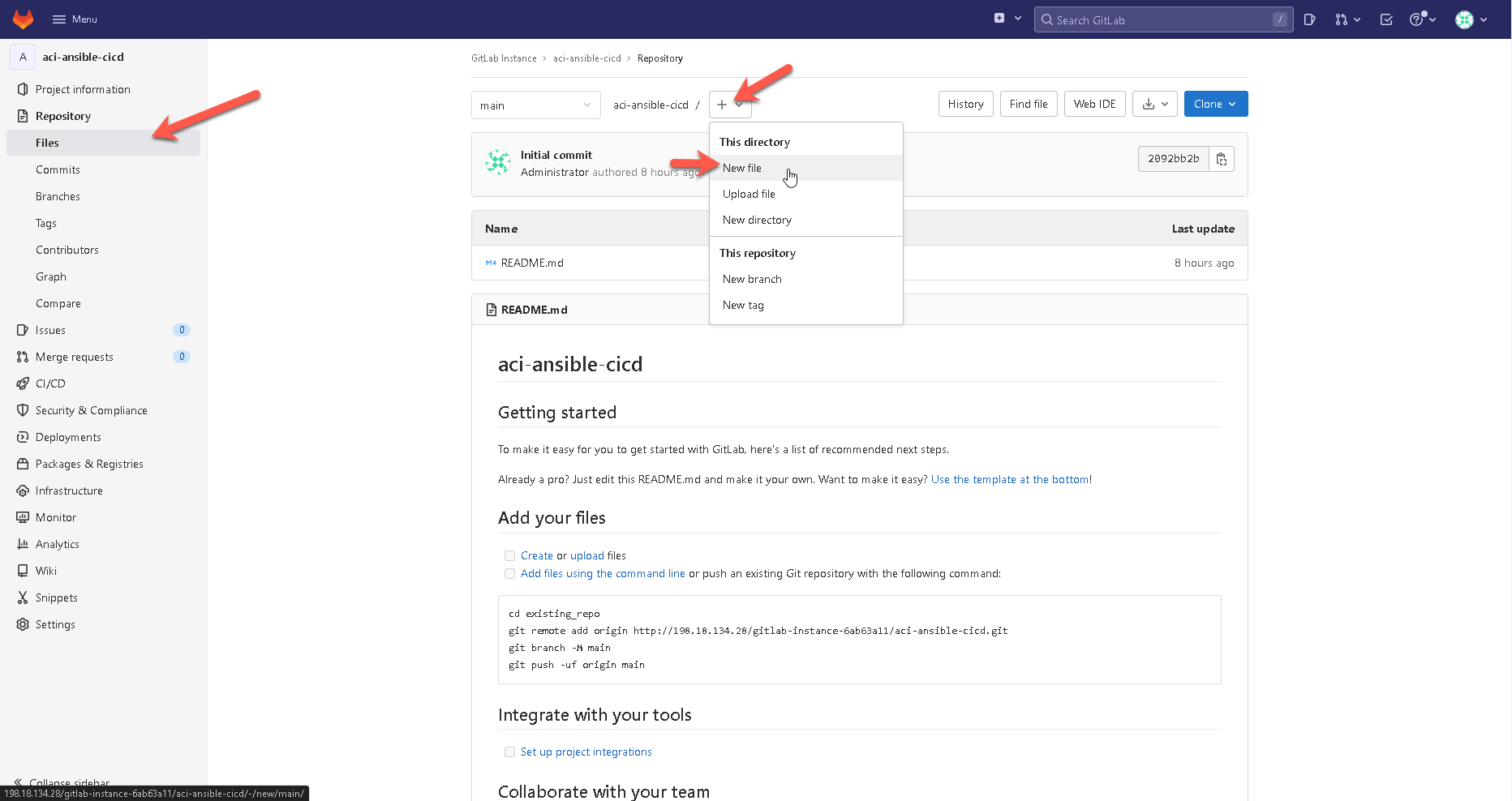Choose Upload file from the dropdown
1512x801 pixels.
click(806, 194)
